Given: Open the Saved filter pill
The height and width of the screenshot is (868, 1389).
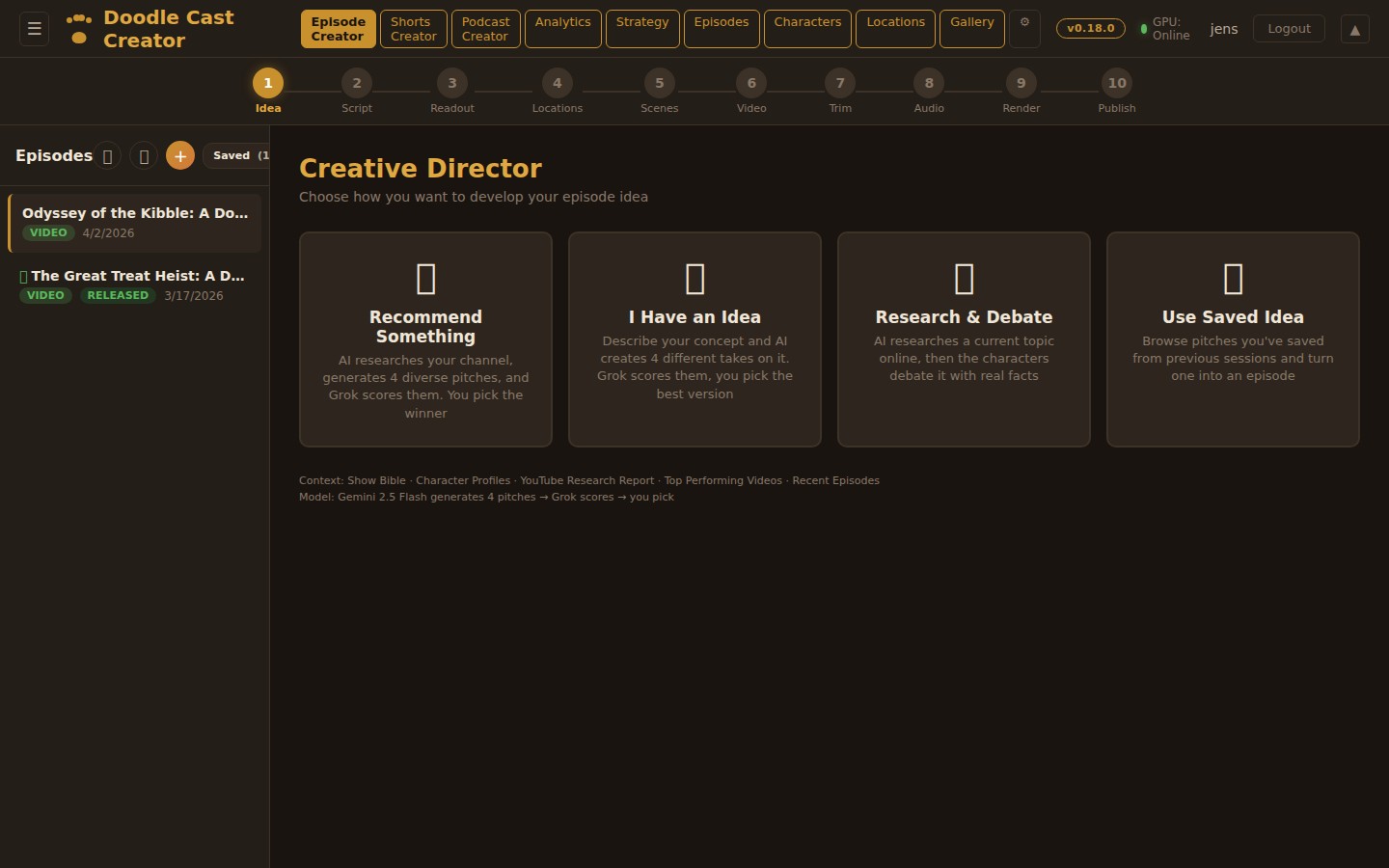Looking at the screenshot, I should [236, 155].
